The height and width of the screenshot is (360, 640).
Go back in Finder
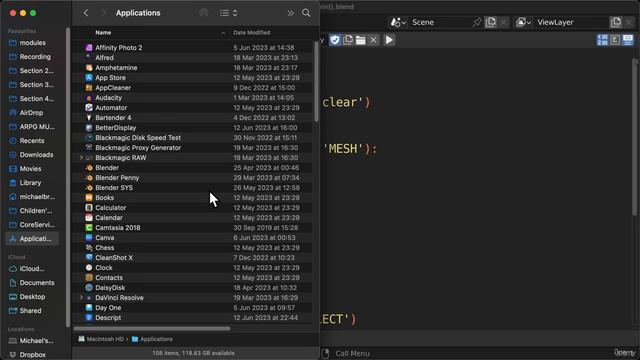coord(86,13)
